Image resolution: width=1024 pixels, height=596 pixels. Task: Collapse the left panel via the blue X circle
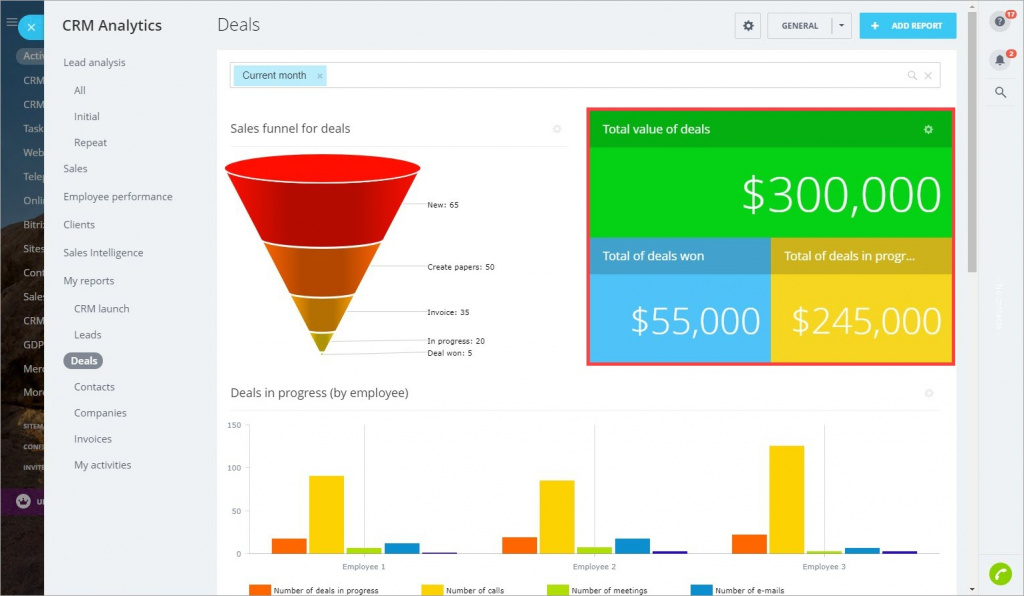(x=30, y=26)
